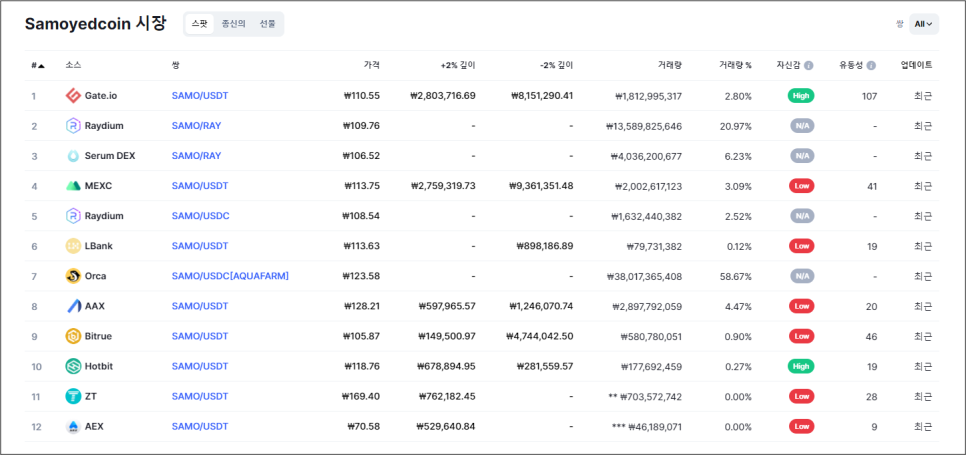Click the 58.67% volume share value
The height and width of the screenshot is (455, 966).
pyautogui.click(x=736, y=276)
